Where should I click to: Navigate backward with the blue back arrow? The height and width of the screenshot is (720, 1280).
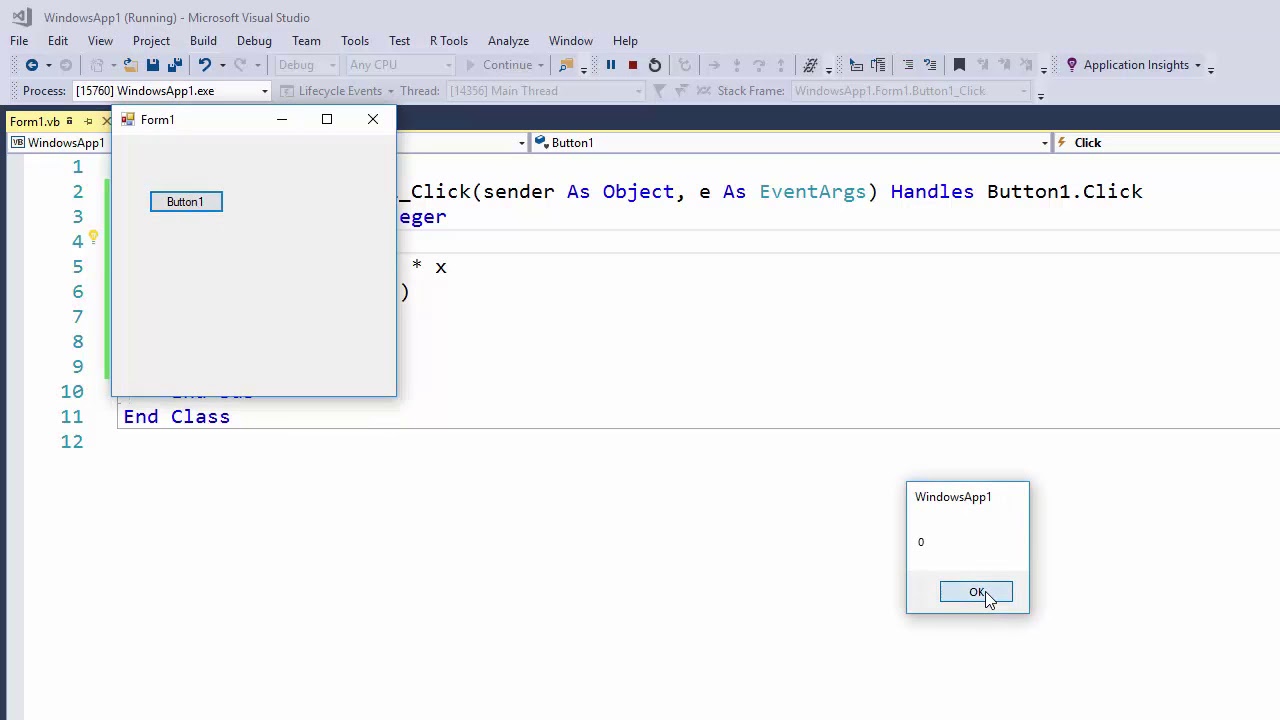pos(32,65)
